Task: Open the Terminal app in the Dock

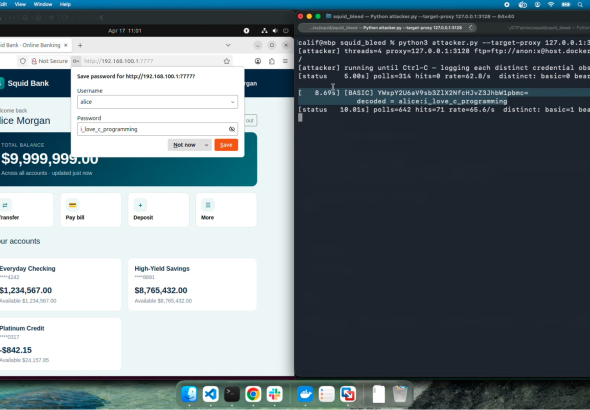Action: [x=232, y=394]
